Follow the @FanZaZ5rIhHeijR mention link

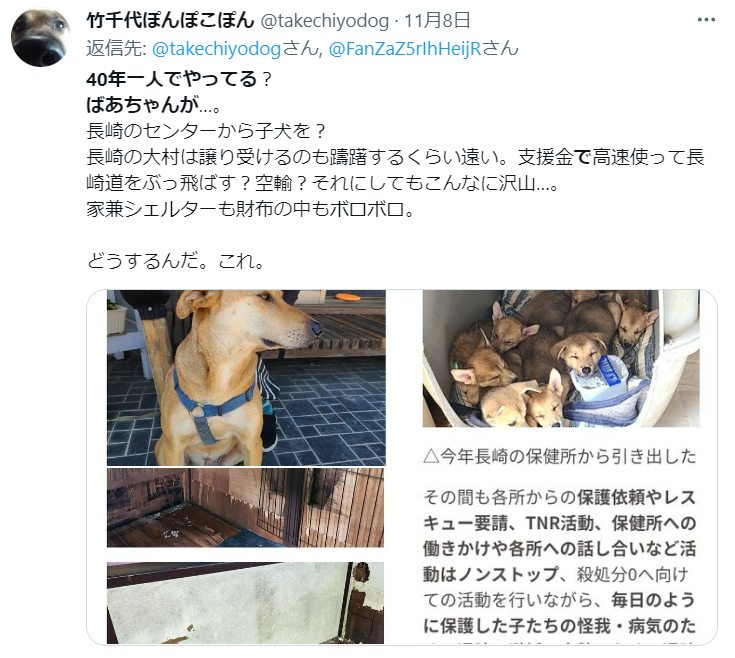click(405, 49)
